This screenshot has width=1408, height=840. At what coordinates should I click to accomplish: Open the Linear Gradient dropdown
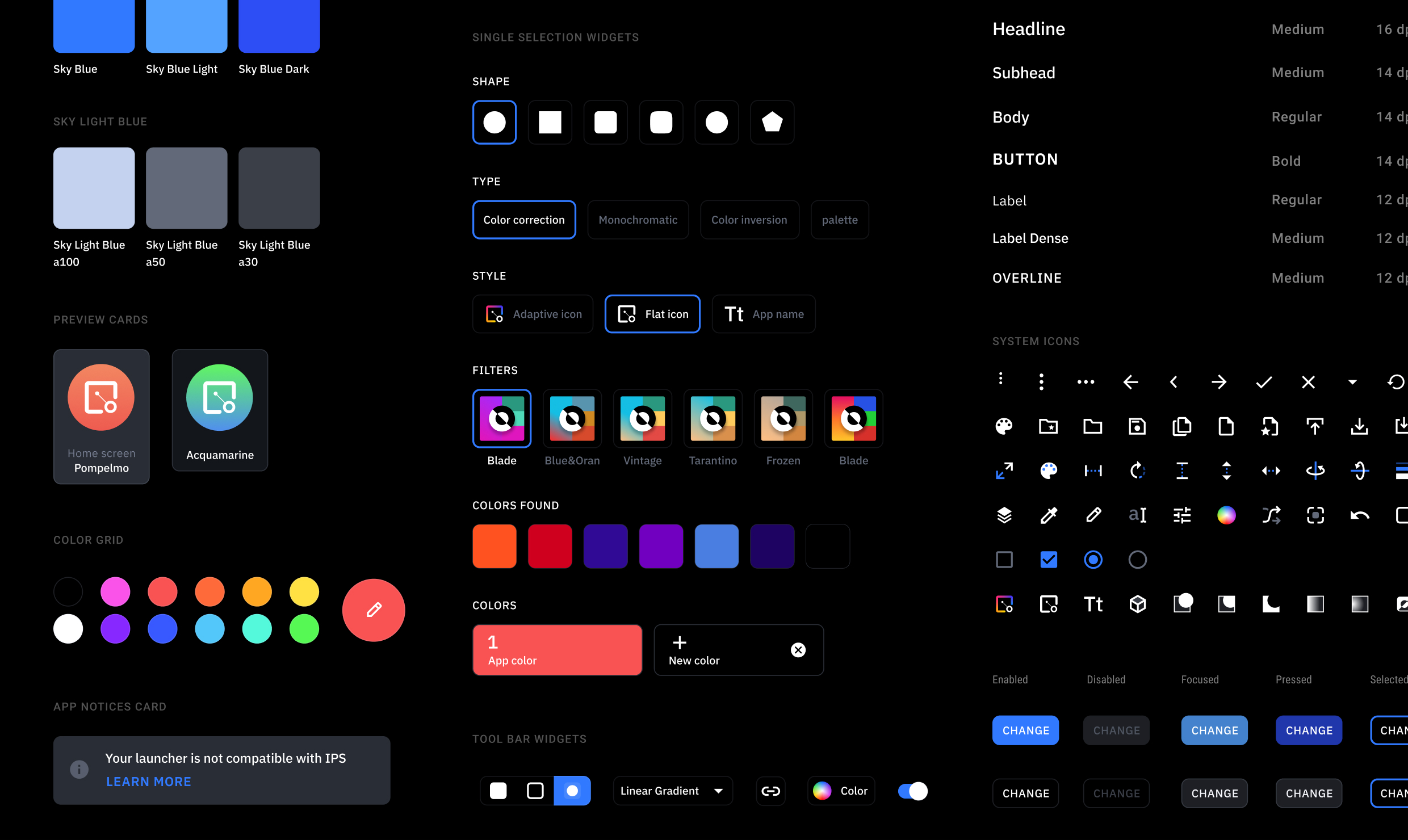(x=672, y=791)
